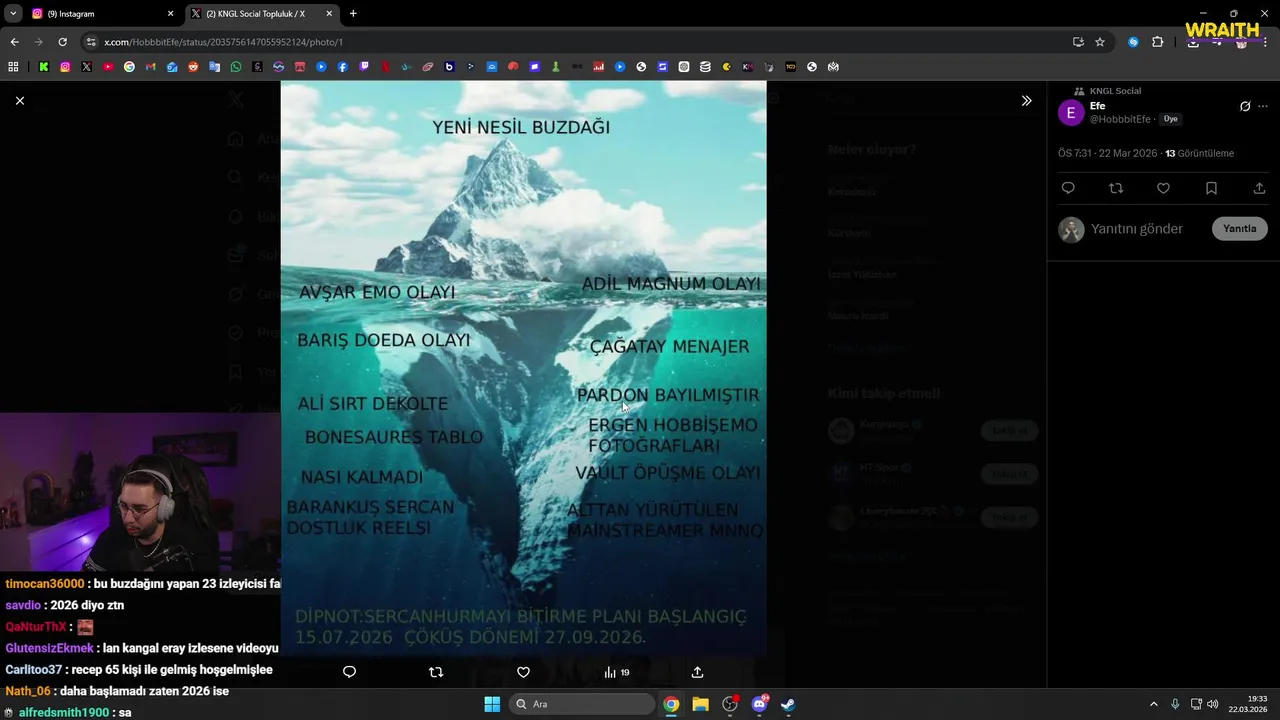Open the @HobbbitEfe handle link
The height and width of the screenshot is (720, 1280).
click(1120, 119)
